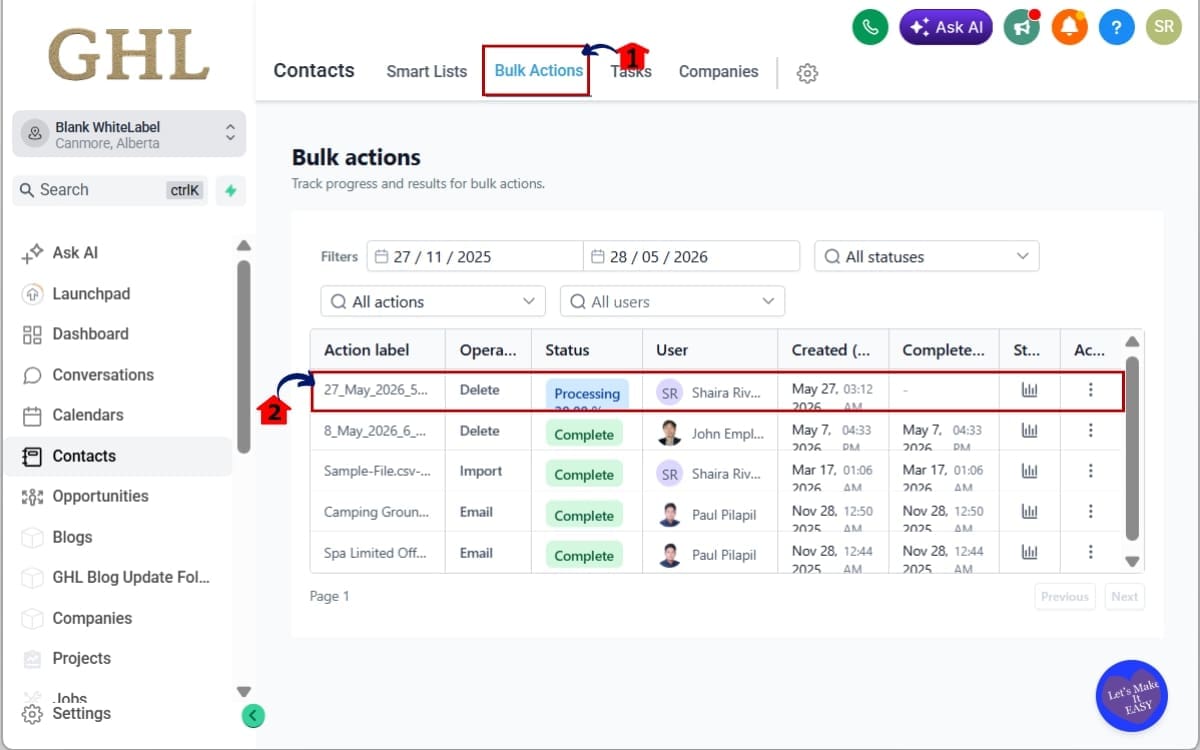1200x750 pixels.
Task: Click the Next page button
Action: [x=1125, y=597]
